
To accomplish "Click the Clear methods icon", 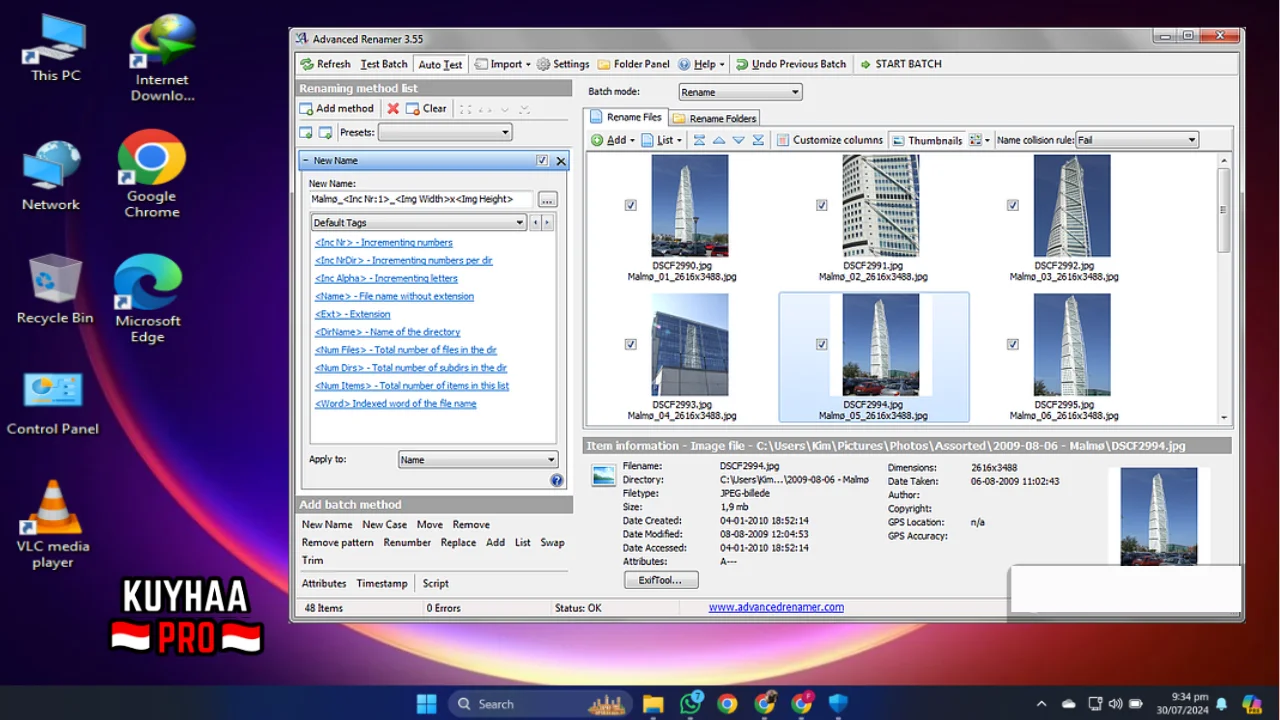I will tap(412, 109).
